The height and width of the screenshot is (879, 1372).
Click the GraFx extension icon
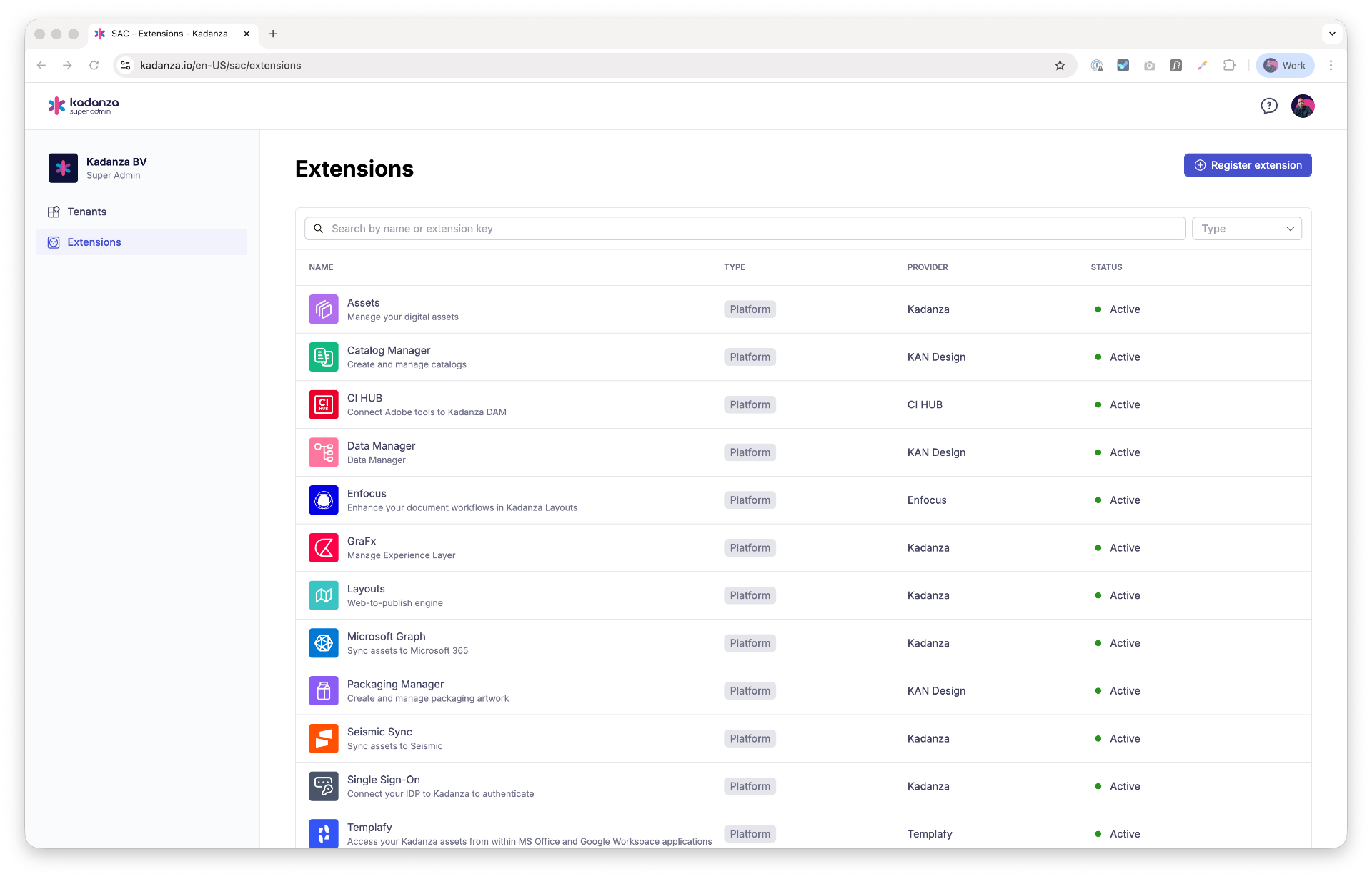pyautogui.click(x=324, y=548)
